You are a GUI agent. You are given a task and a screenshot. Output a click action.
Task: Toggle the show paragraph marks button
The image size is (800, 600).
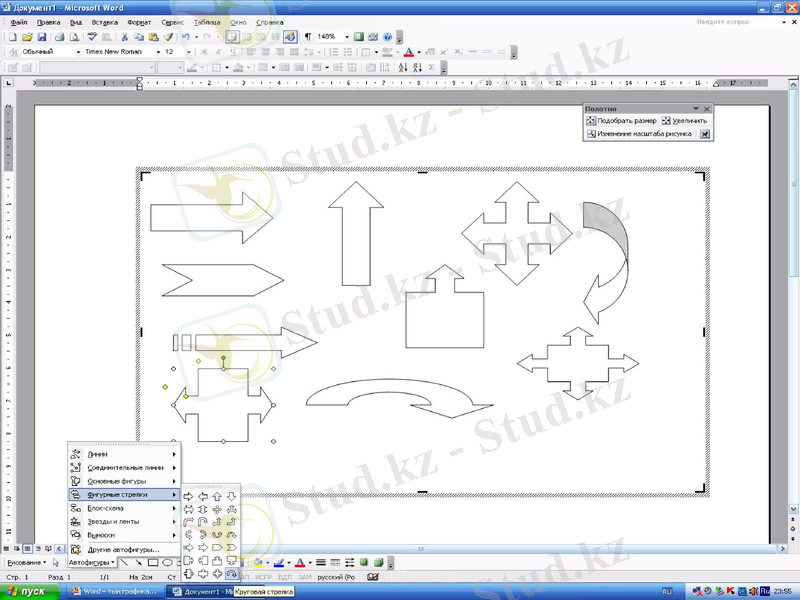click(x=308, y=37)
